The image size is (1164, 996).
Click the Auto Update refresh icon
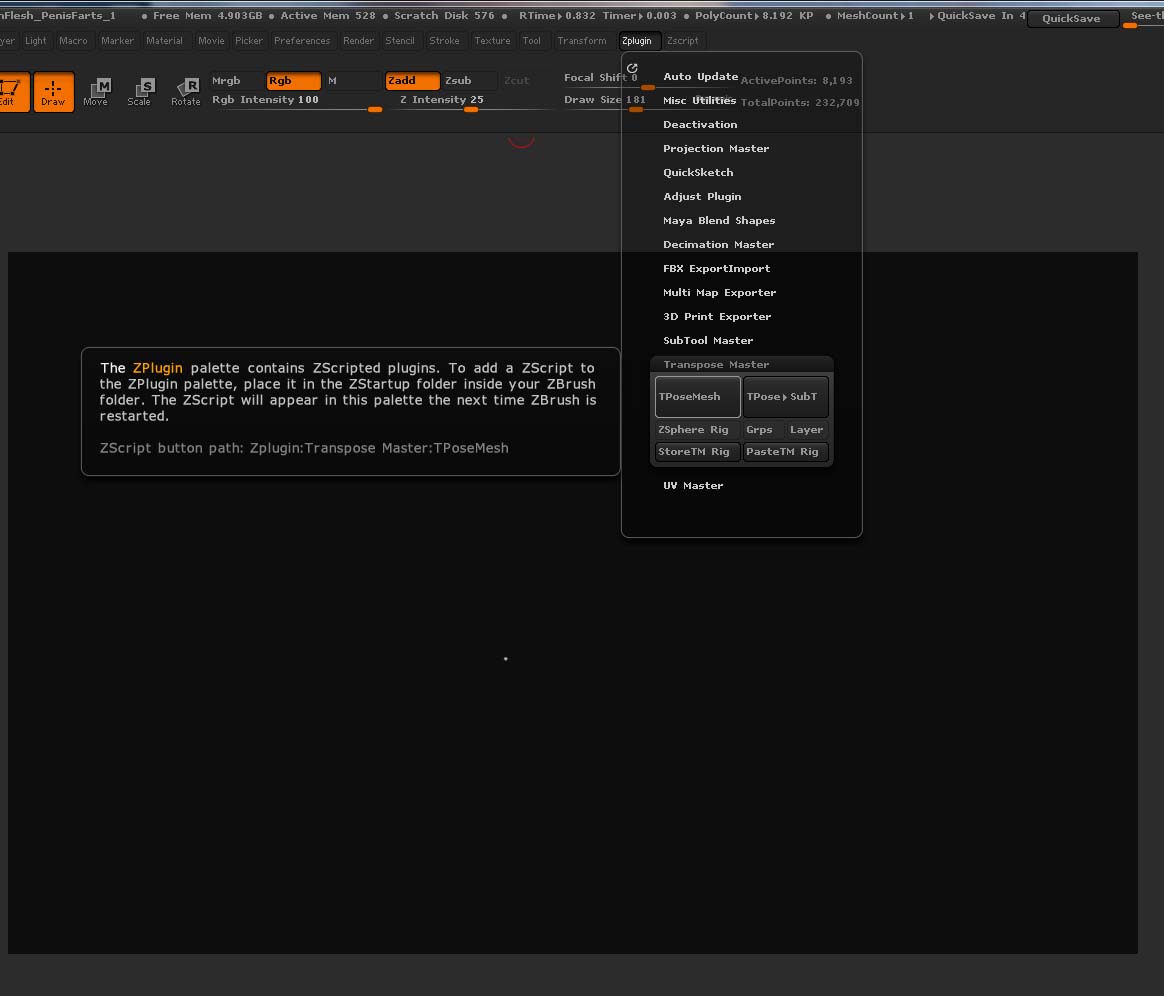(632, 67)
